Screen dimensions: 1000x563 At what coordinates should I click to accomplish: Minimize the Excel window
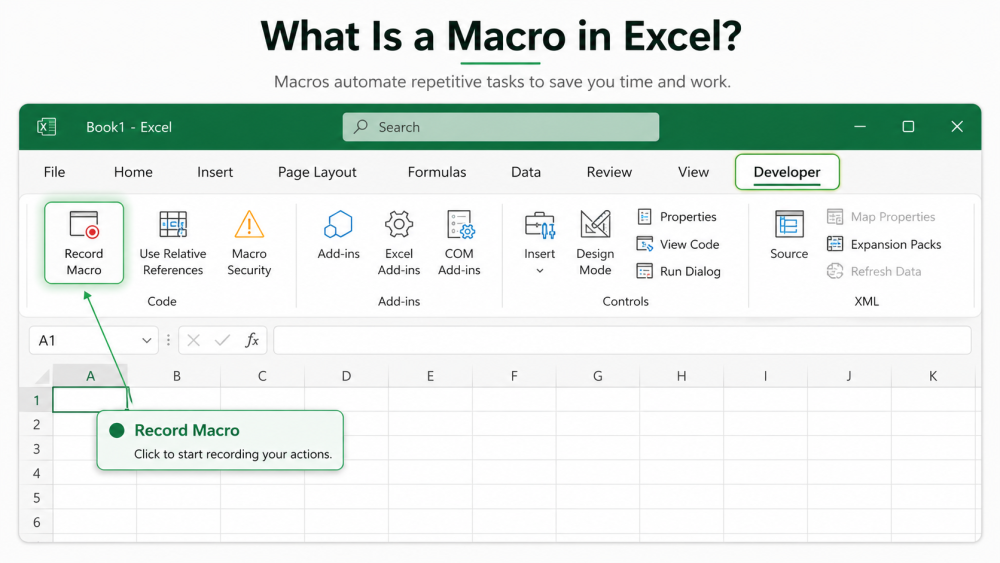(x=860, y=127)
